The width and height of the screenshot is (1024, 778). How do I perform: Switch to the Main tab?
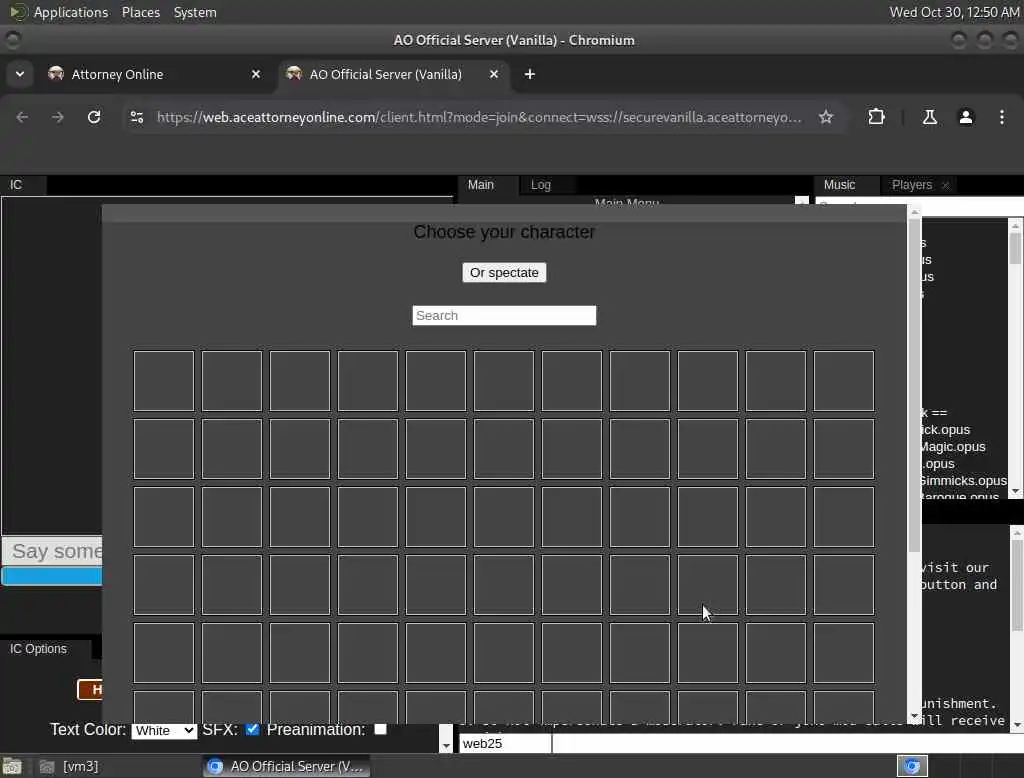[x=481, y=185]
